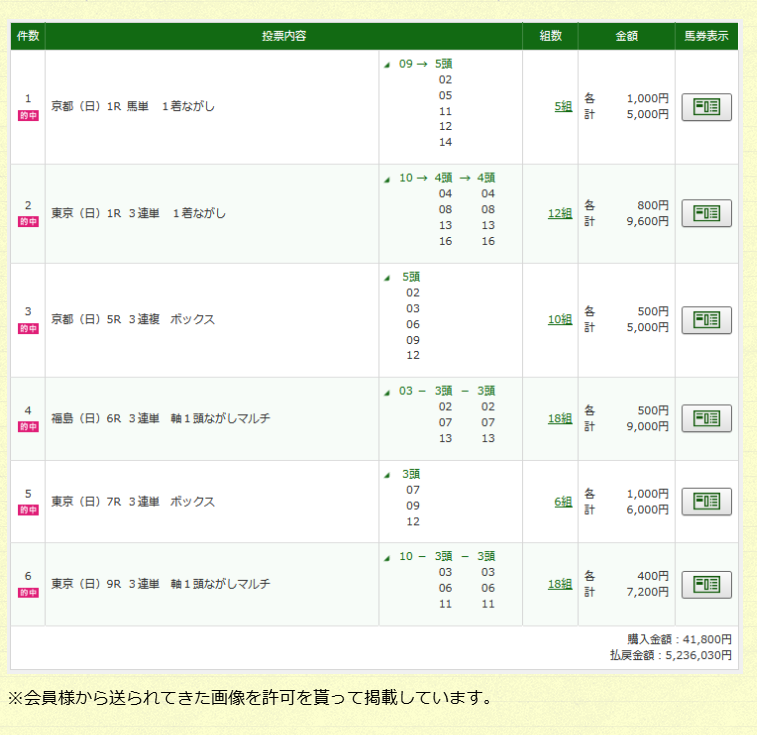This screenshot has width=757, height=735.
Task: Open ticket display for 京都 5R 3連複 ボックス
Action: pyautogui.click(x=706, y=320)
